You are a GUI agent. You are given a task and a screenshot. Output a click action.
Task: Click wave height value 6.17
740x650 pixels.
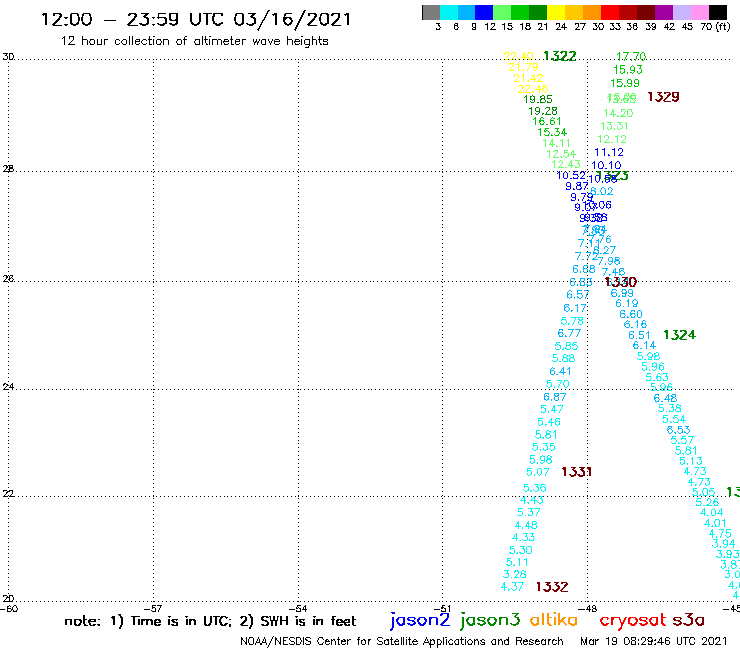(575, 308)
